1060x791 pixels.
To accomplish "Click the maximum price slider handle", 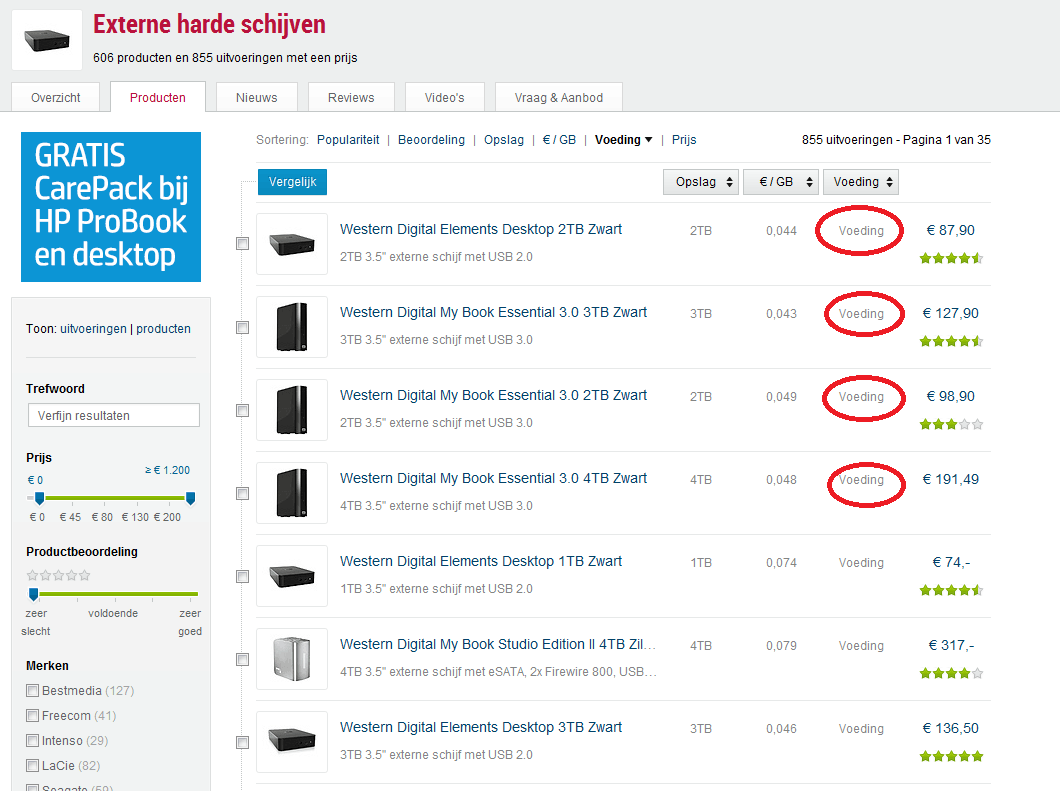I will click(x=191, y=498).
